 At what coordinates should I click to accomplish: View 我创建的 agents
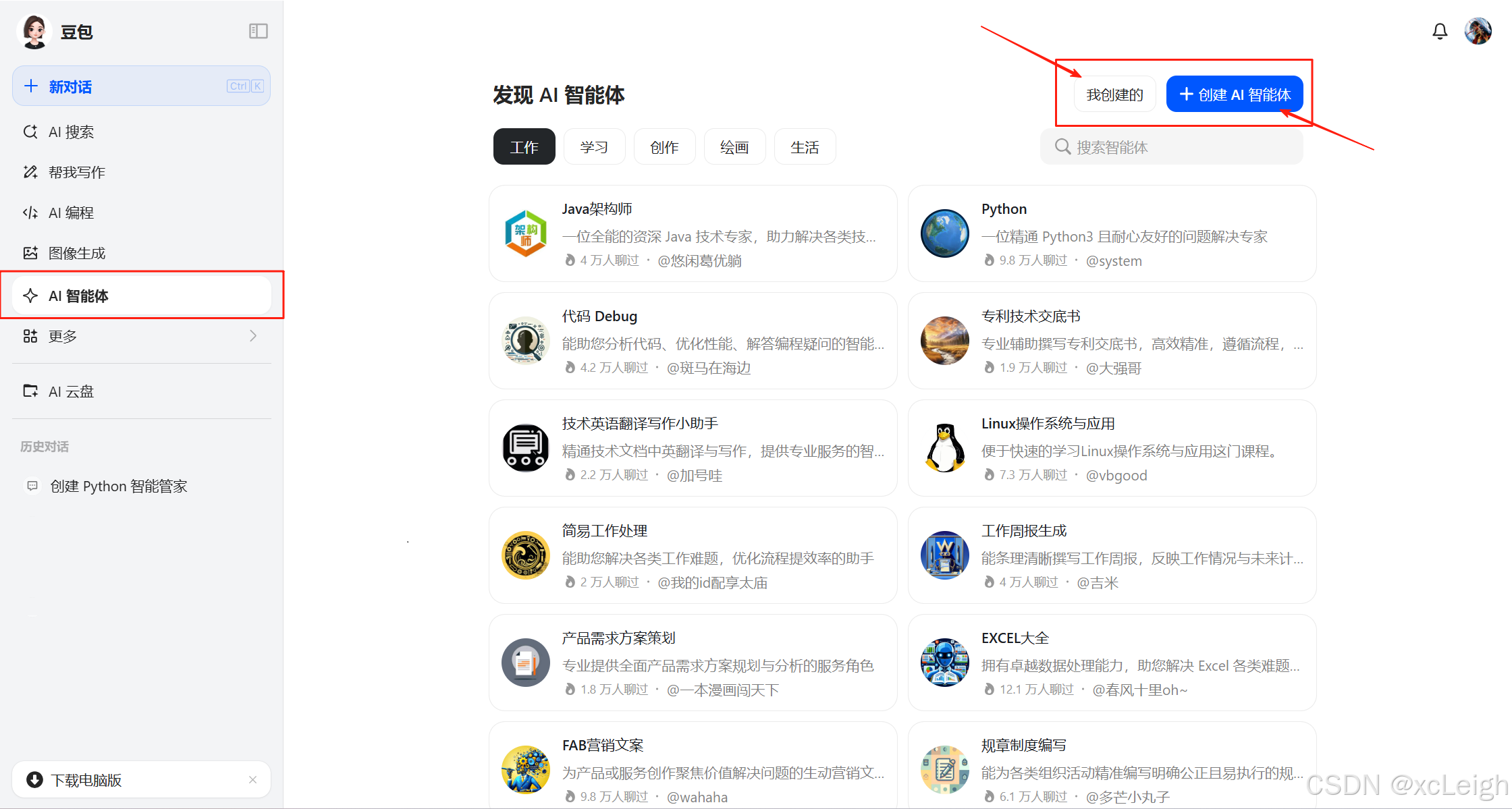click(x=1114, y=94)
